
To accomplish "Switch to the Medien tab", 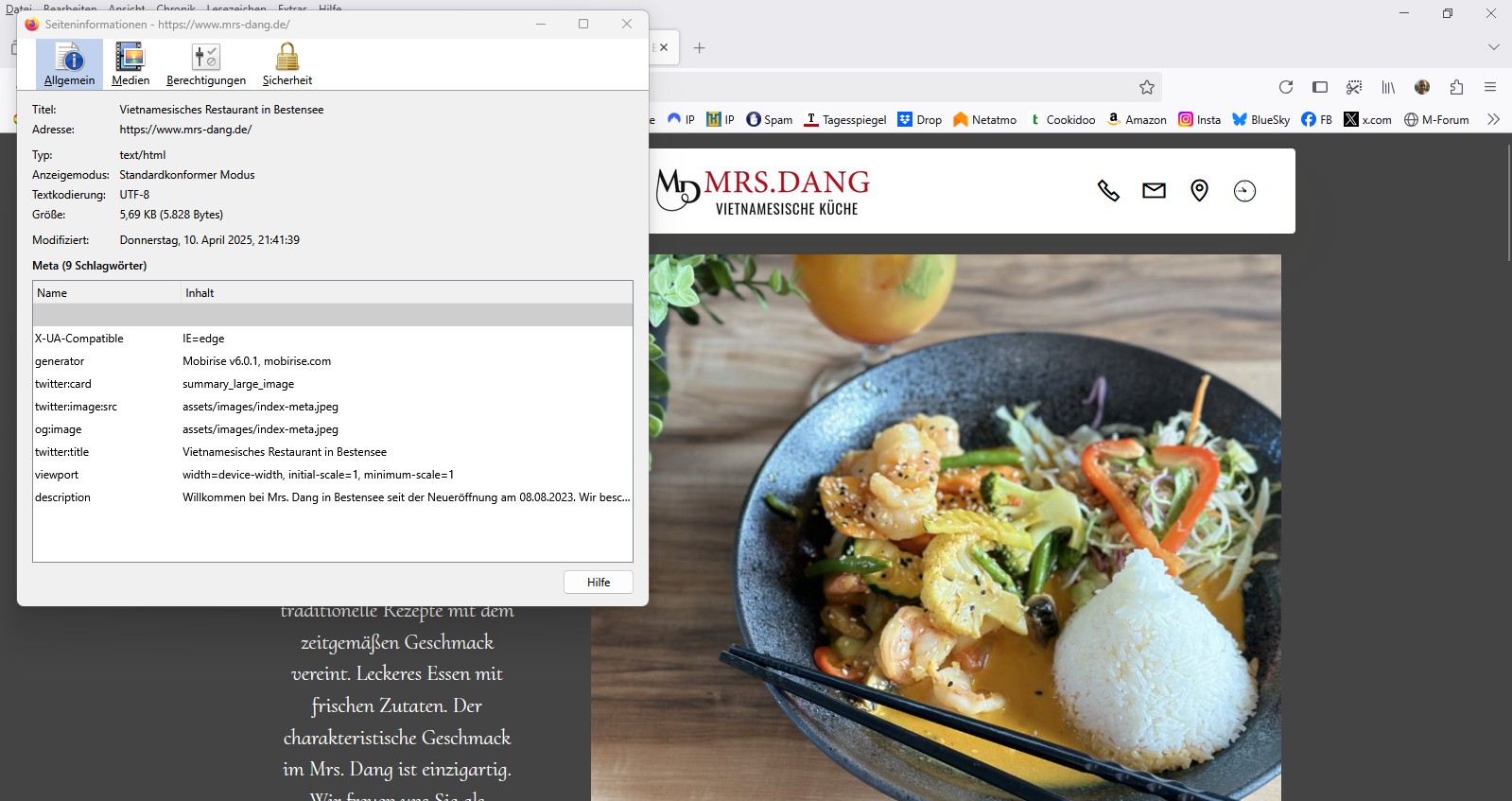I will 130,64.
